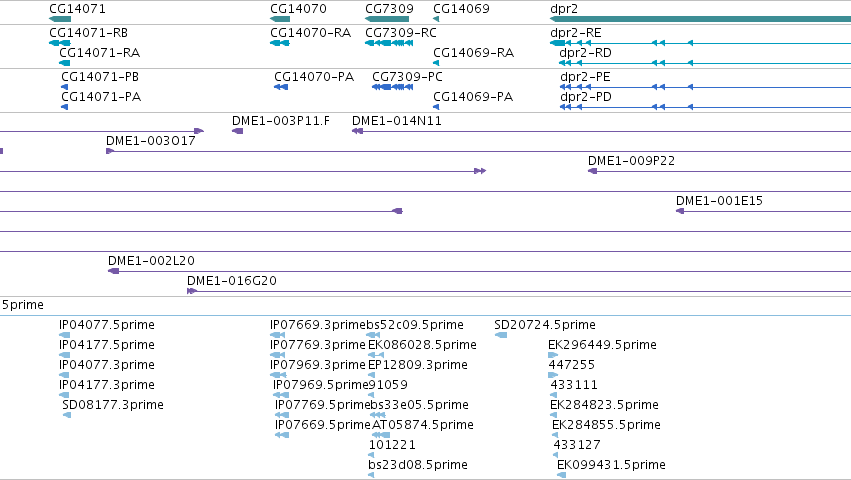Select EST bs33e05.5prime
Image resolution: width=851 pixels, height=480 pixels.
click(x=420, y=405)
